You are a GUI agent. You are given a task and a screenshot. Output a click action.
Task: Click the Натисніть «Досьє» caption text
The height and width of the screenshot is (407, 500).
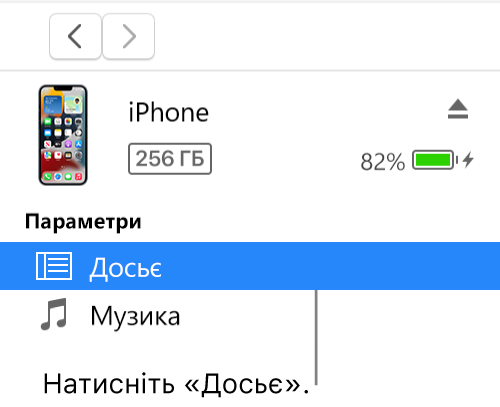click(176, 384)
